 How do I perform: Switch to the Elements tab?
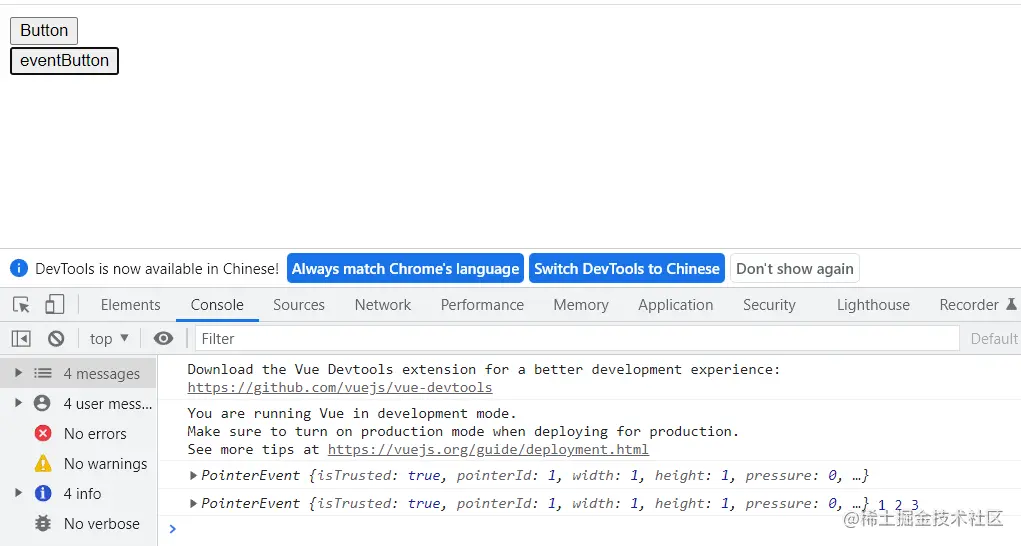(x=130, y=305)
